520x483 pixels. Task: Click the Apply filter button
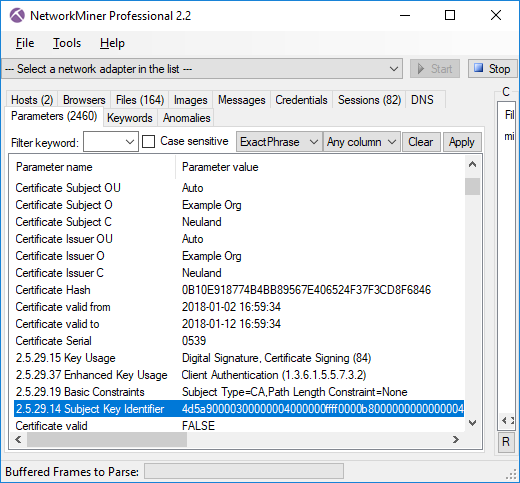tap(462, 142)
